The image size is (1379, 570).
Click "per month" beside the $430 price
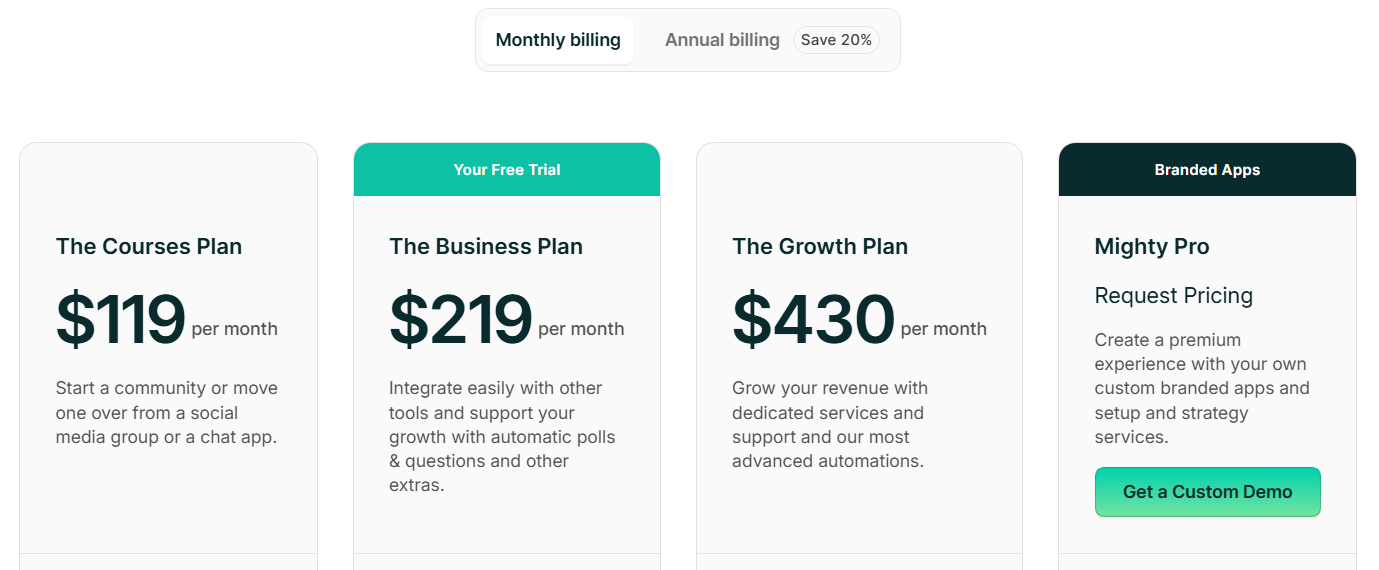943,329
